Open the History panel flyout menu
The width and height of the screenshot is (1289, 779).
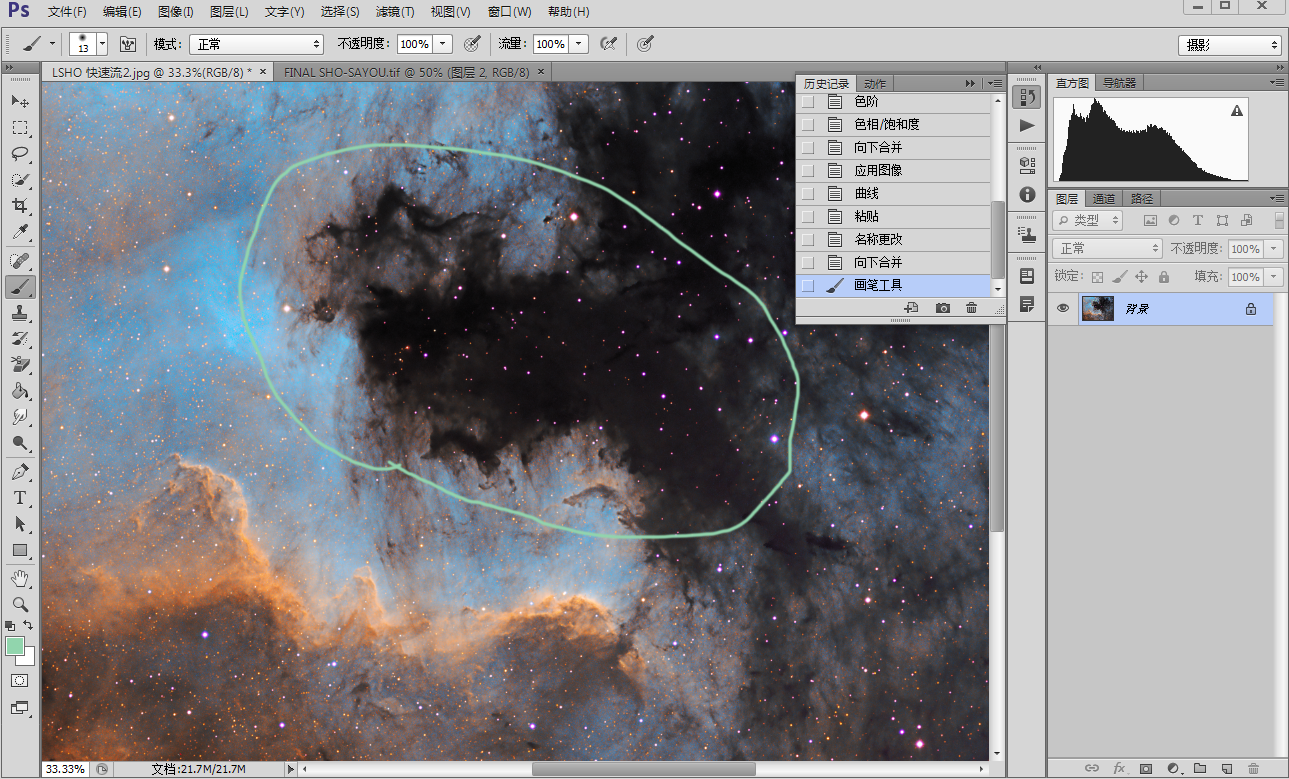pos(995,83)
